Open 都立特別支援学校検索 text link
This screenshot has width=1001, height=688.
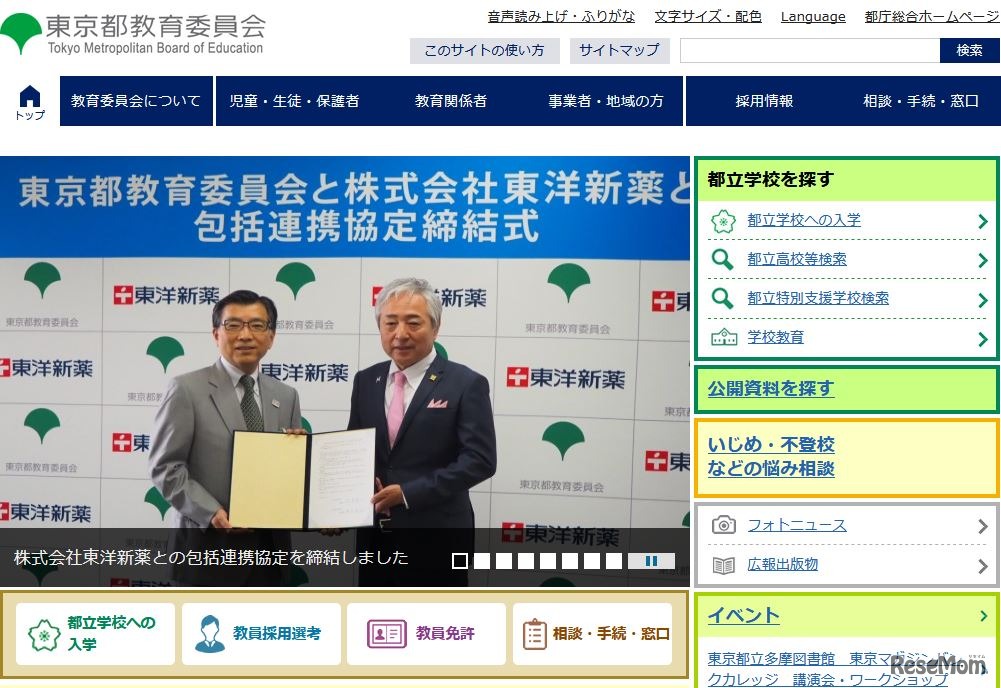click(x=818, y=298)
